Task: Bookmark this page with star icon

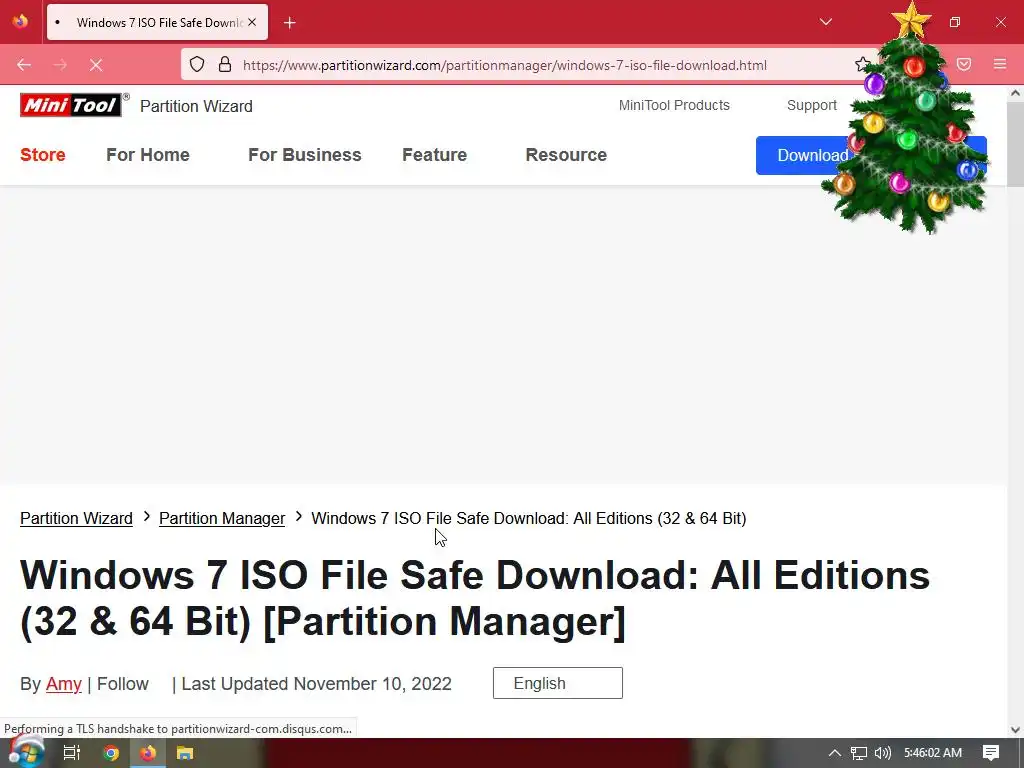Action: point(862,64)
